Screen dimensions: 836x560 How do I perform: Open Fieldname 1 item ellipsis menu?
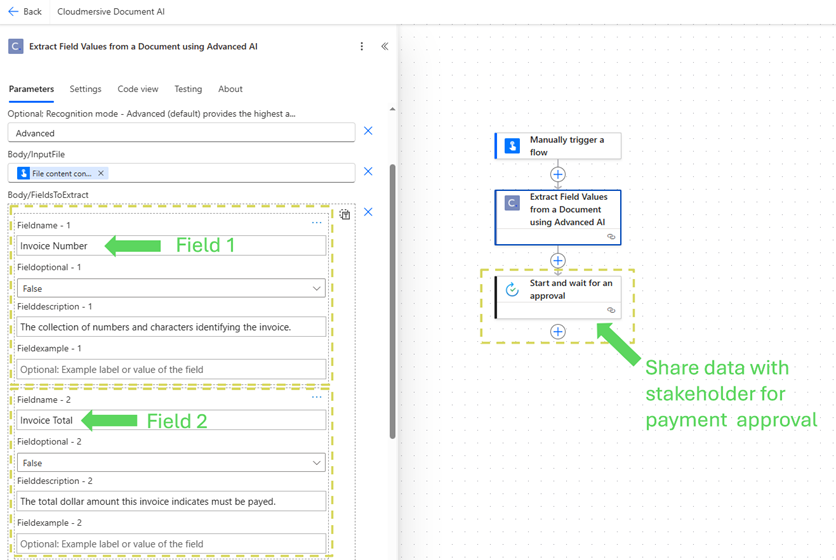click(317, 223)
